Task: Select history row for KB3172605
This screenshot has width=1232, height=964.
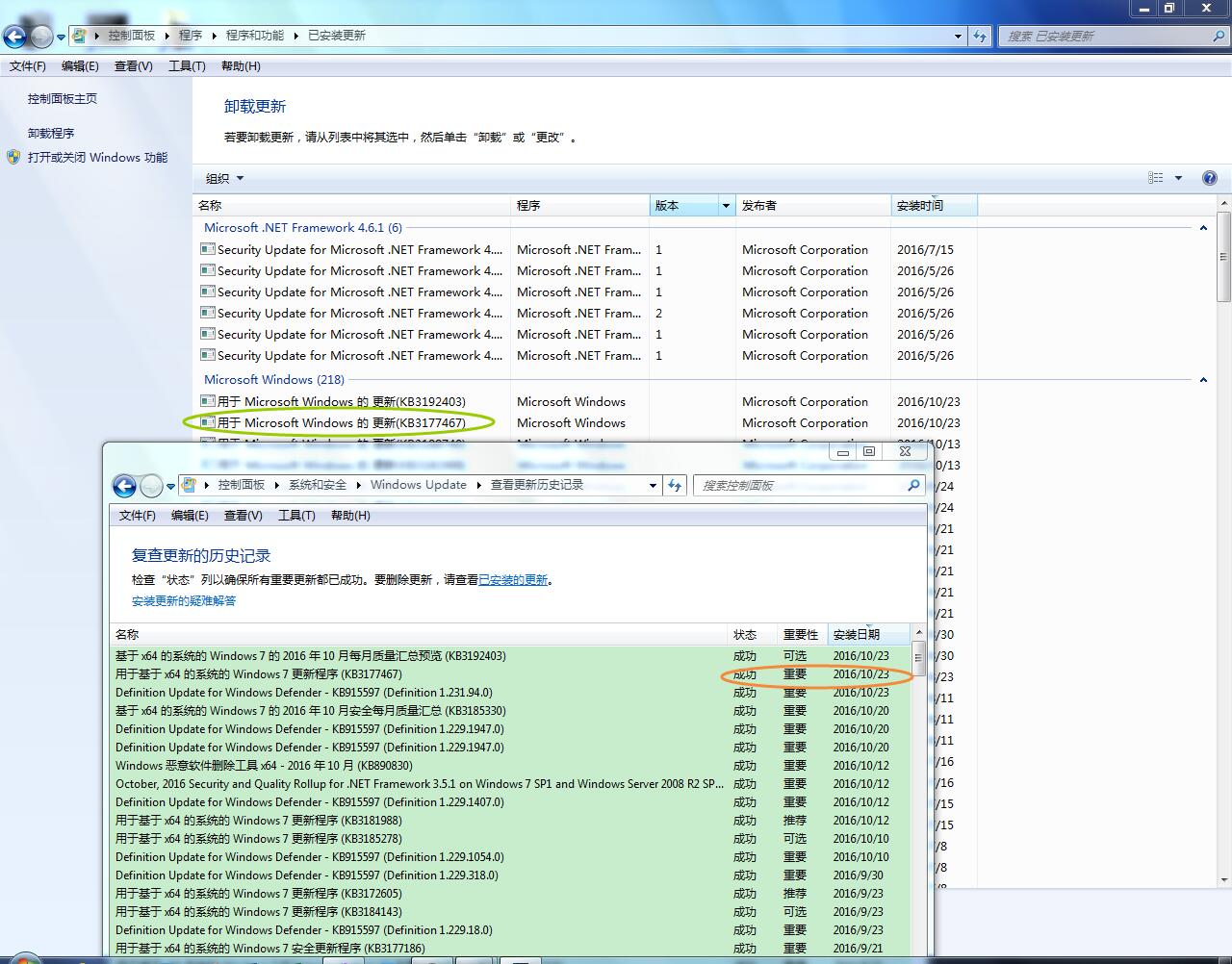Action: [511, 894]
